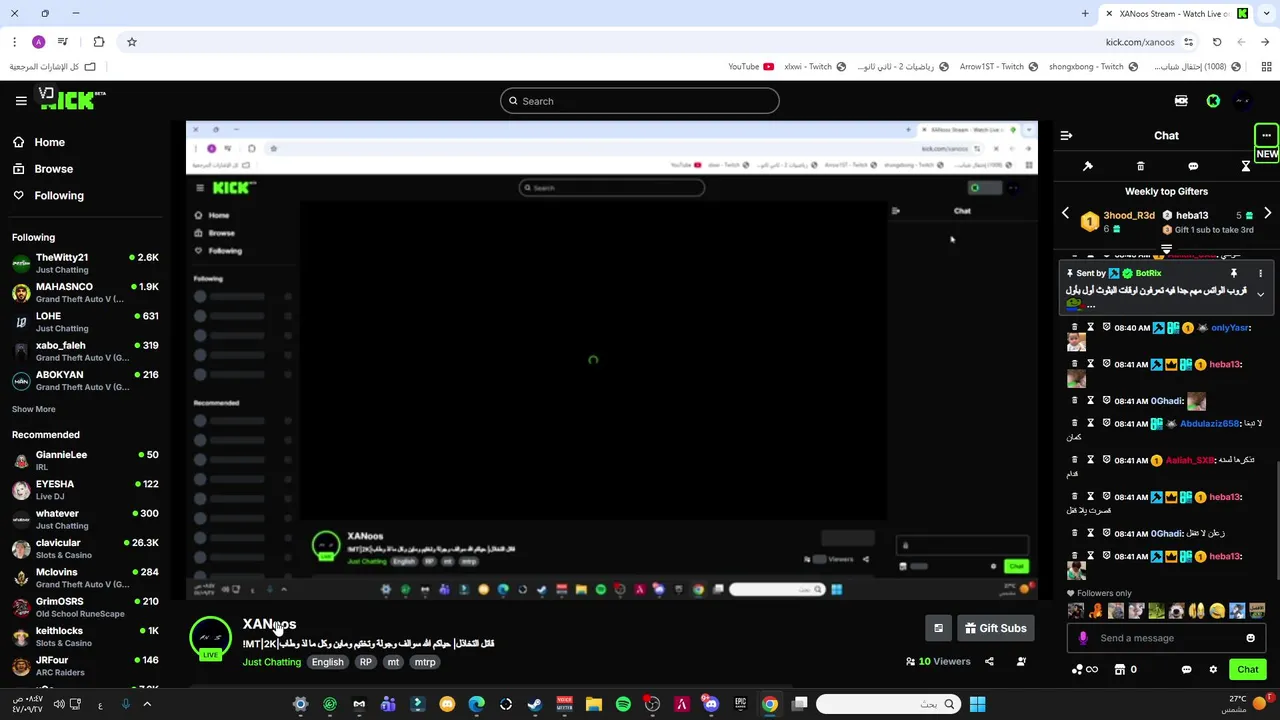The height and width of the screenshot is (720, 1280).
Task: Open YouTube bookmark in bookmarks bar
Action: click(x=751, y=67)
